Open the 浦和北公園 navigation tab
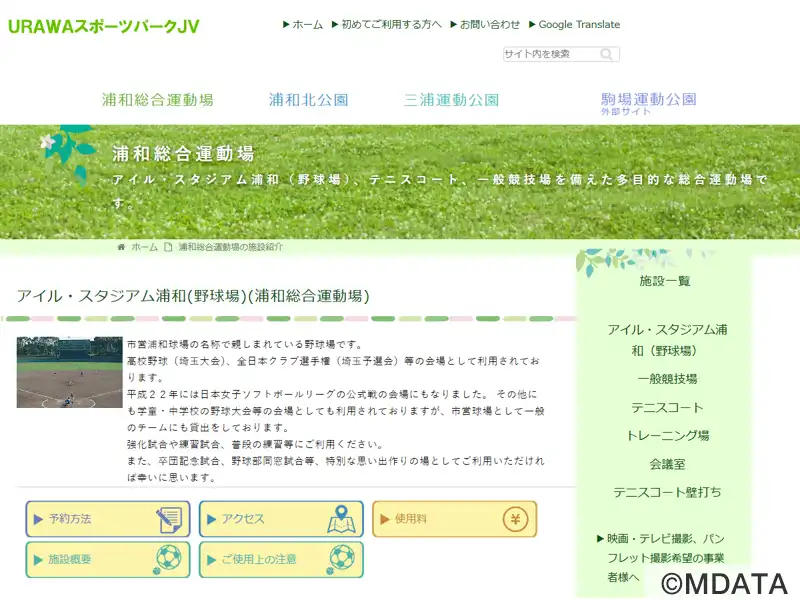Screen dimensions: 800x600 (x=308, y=100)
